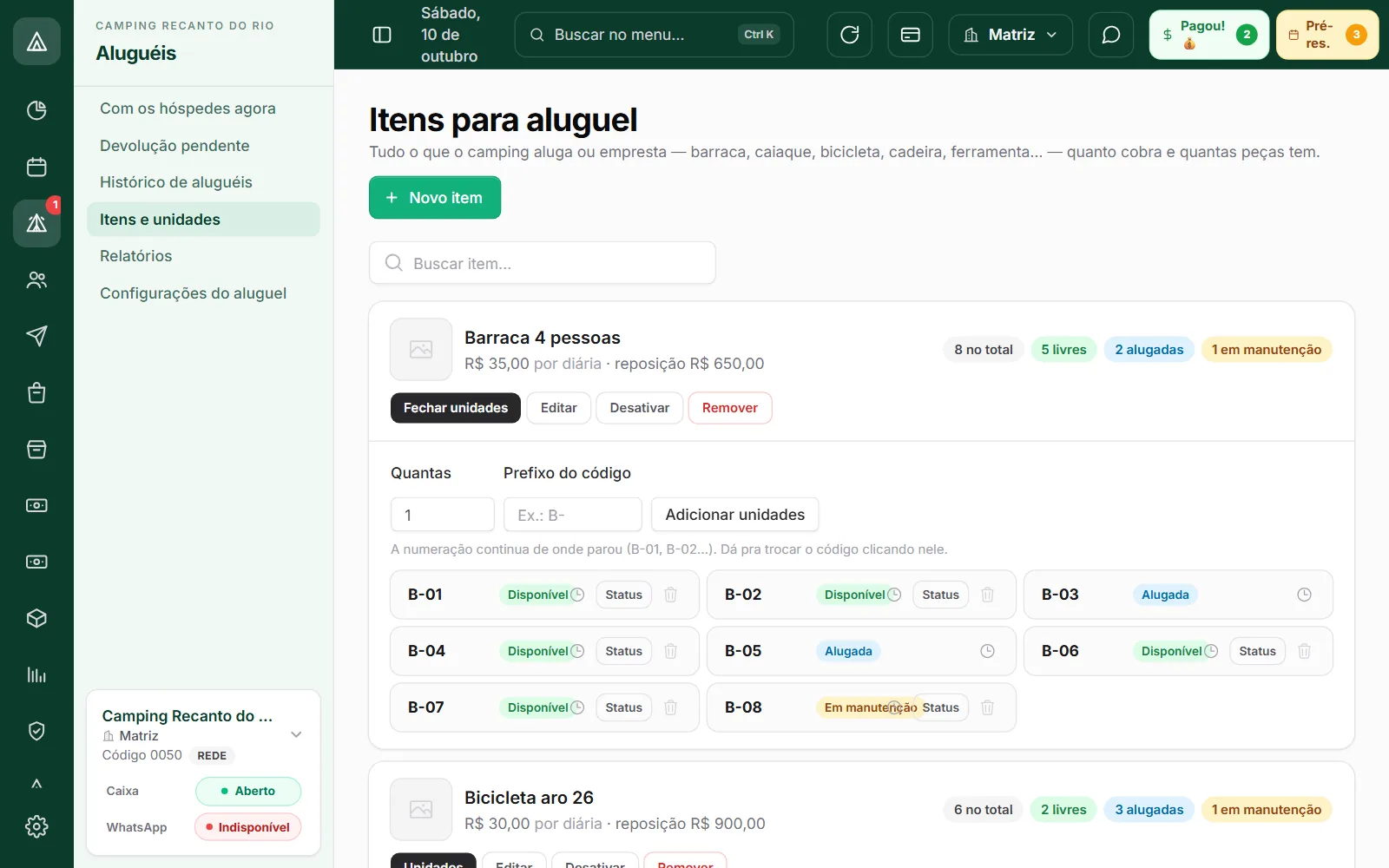Image resolution: width=1389 pixels, height=868 pixels.
Task: Click the card icon in the header
Action: tap(911, 35)
